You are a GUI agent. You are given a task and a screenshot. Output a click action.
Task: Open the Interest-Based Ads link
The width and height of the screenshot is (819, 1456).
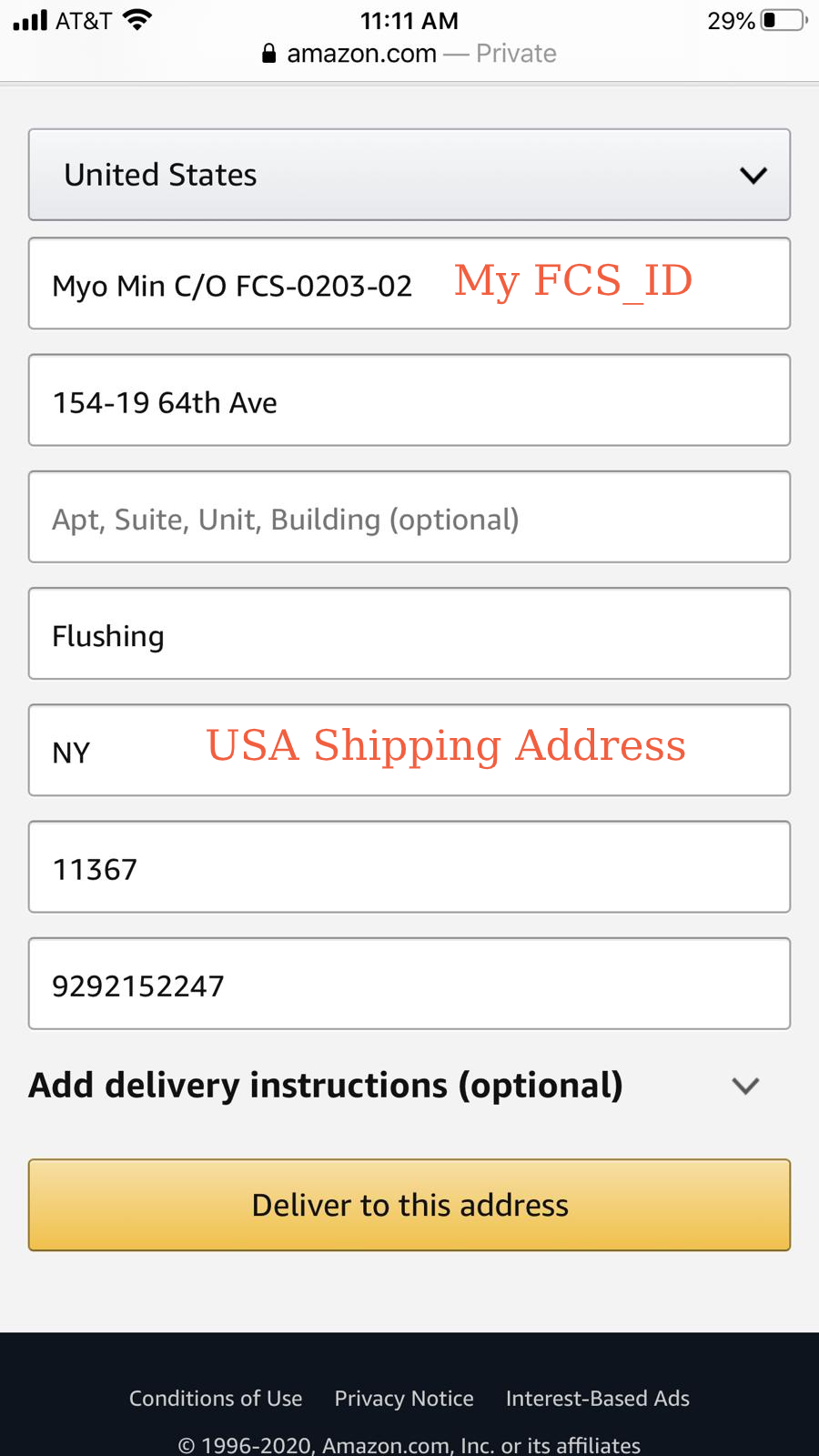[x=598, y=1399]
